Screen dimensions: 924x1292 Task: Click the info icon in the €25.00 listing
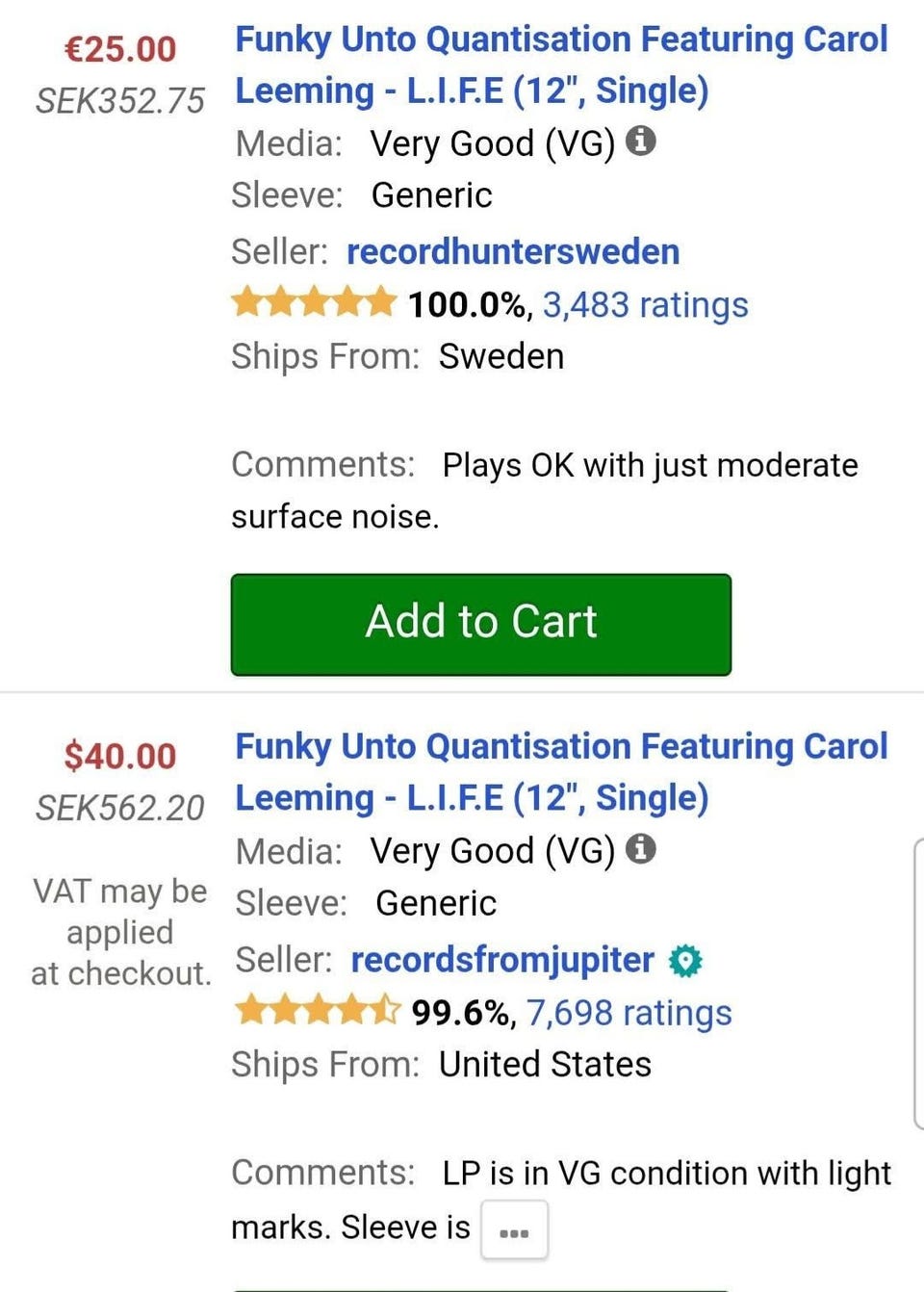pyautogui.click(x=641, y=142)
